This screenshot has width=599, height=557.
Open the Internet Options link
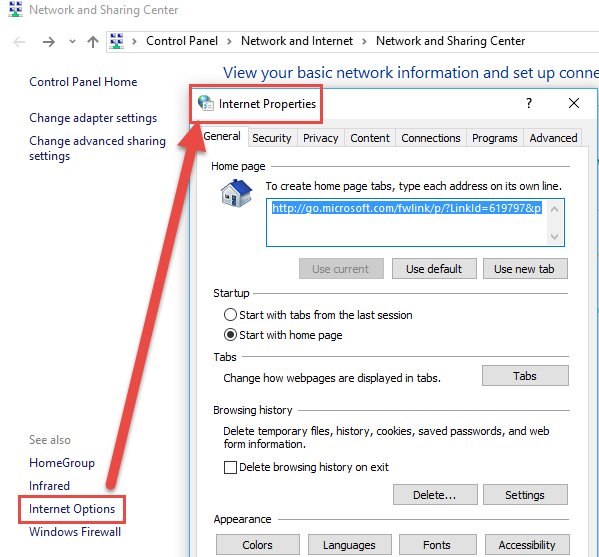click(72, 509)
